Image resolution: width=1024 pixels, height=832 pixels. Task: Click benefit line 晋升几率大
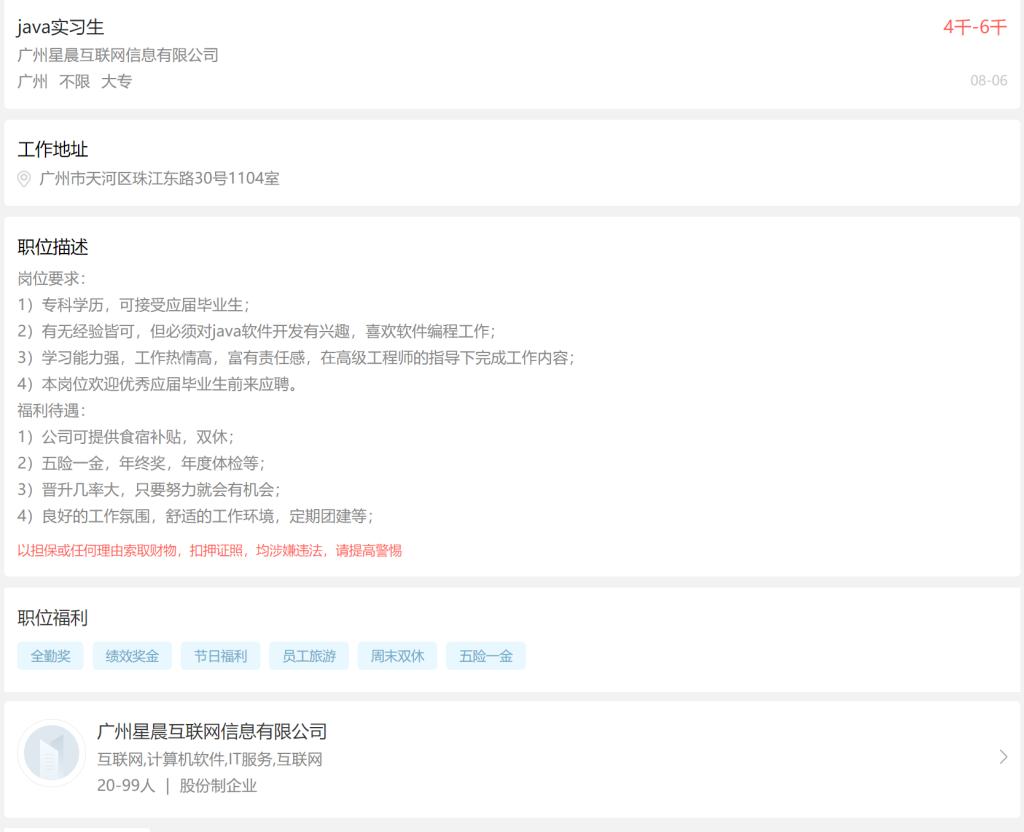pos(149,490)
